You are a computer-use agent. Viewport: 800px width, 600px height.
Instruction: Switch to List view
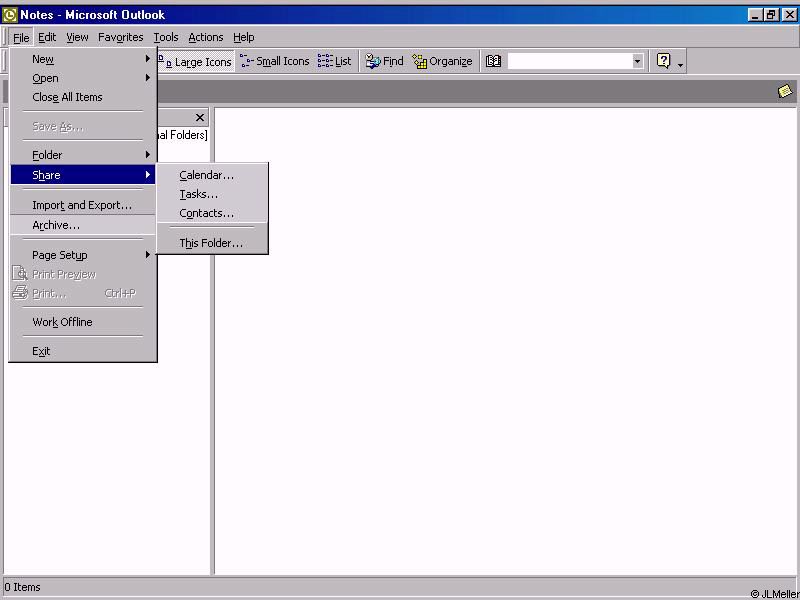coord(335,62)
